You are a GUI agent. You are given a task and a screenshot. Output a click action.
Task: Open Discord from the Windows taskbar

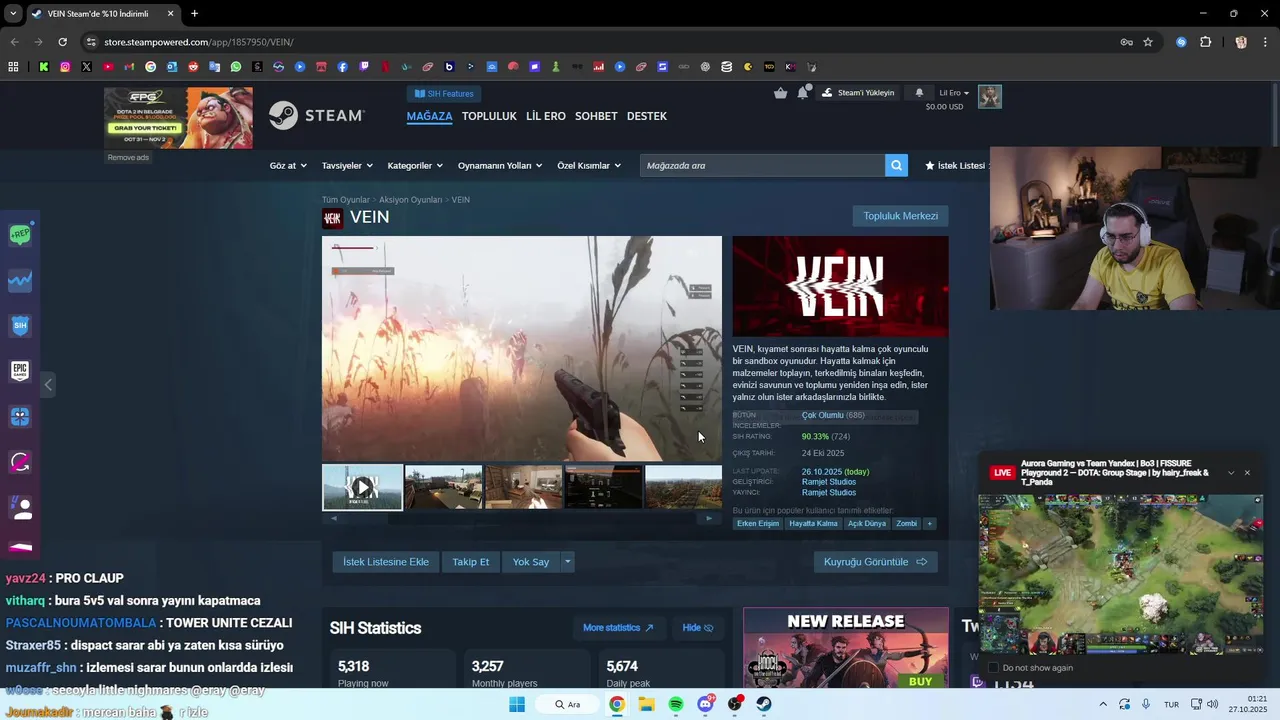click(706, 704)
